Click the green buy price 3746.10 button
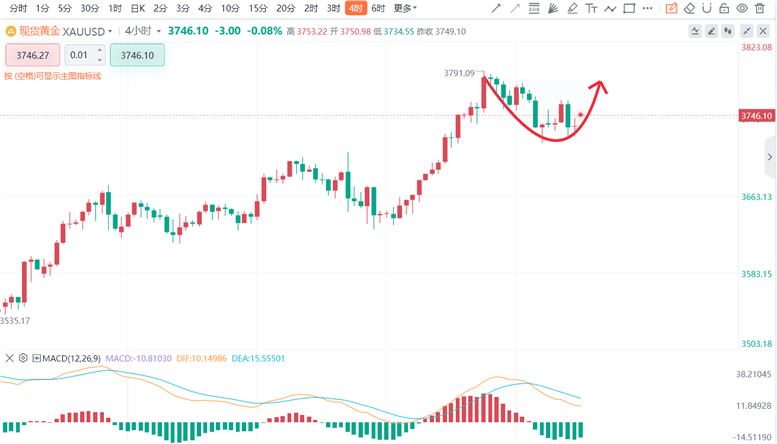Screen dimensions: 777x444 [x=137, y=55]
